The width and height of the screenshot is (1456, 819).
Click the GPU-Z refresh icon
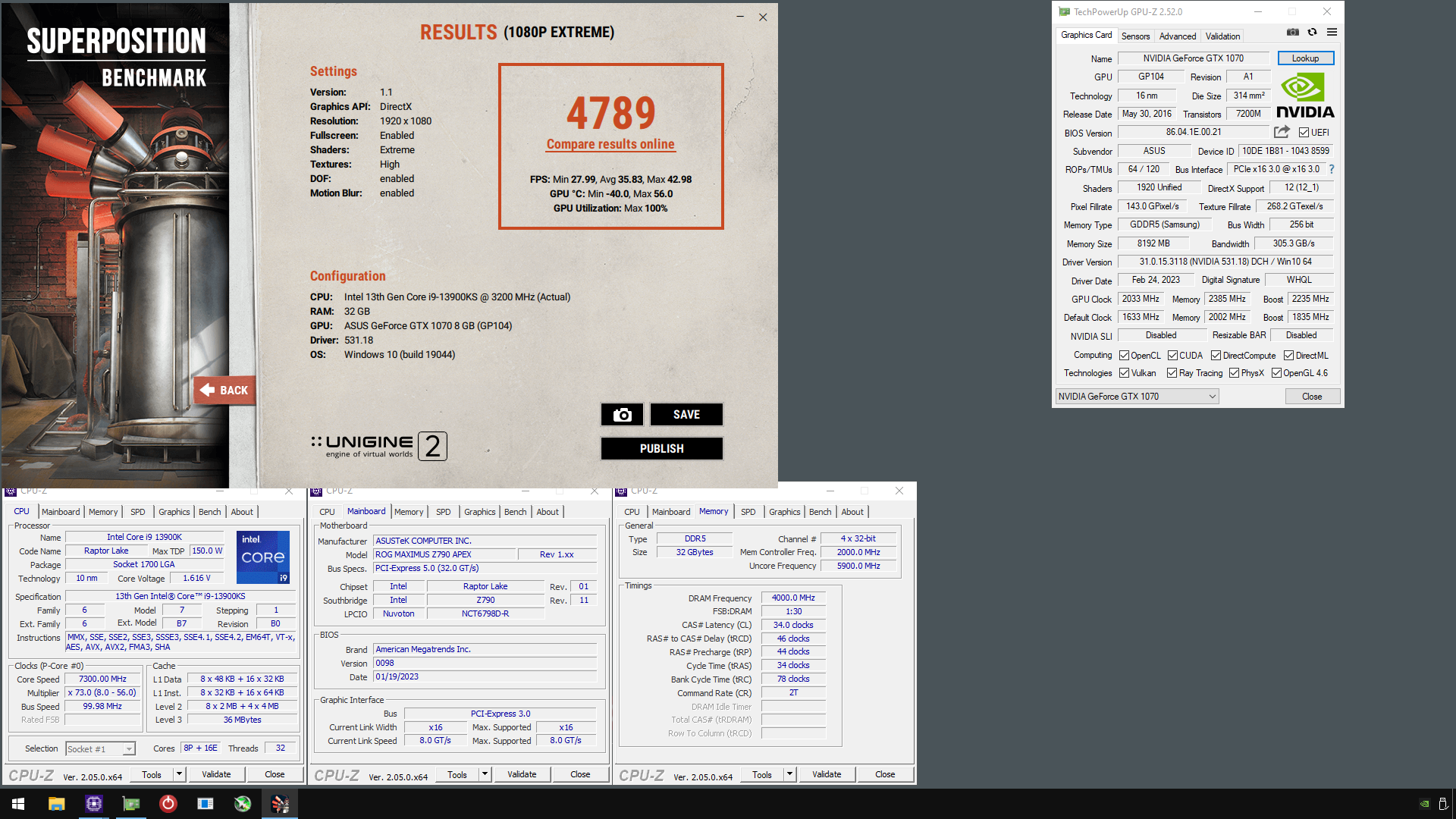coord(1312,32)
